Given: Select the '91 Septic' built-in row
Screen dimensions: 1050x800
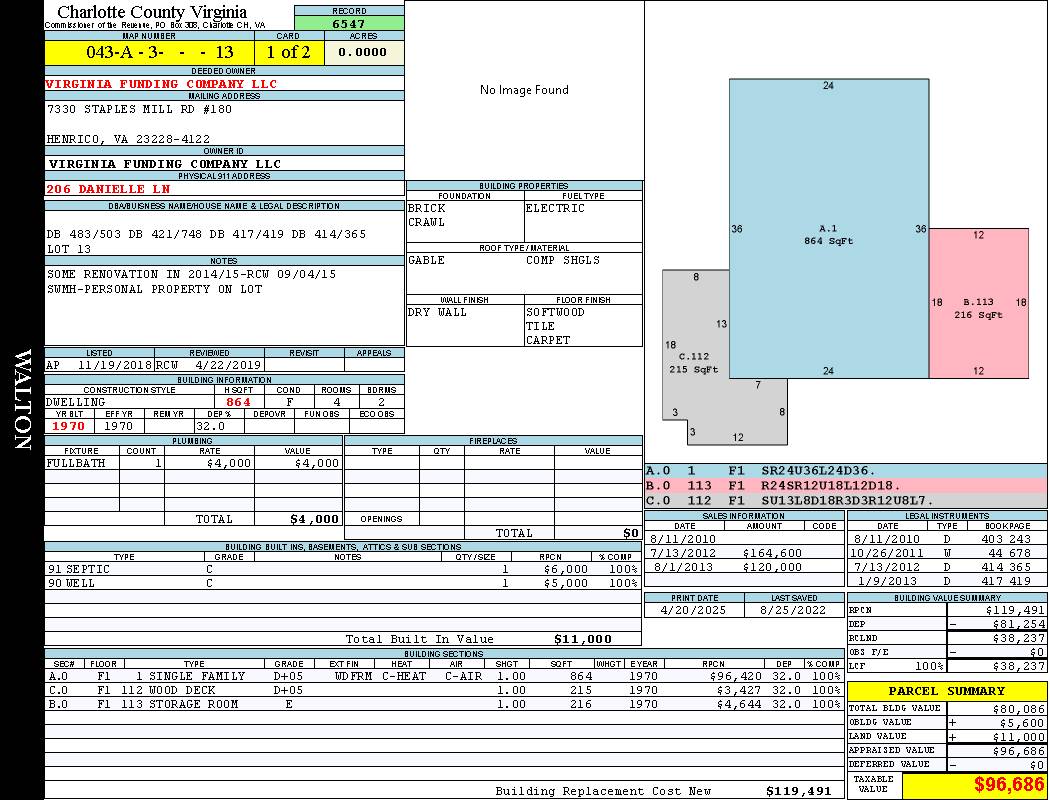Looking at the screenshot, I should [340, 568].
